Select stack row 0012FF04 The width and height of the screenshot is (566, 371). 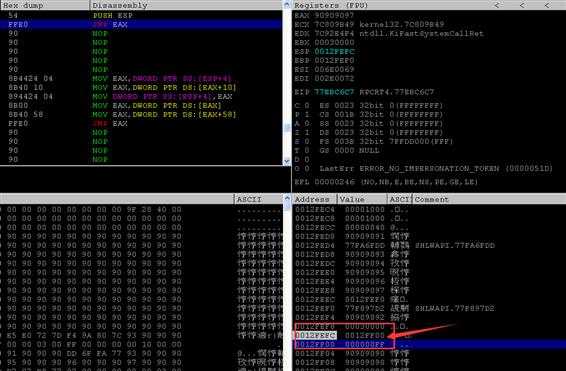(x=430, y=354)
